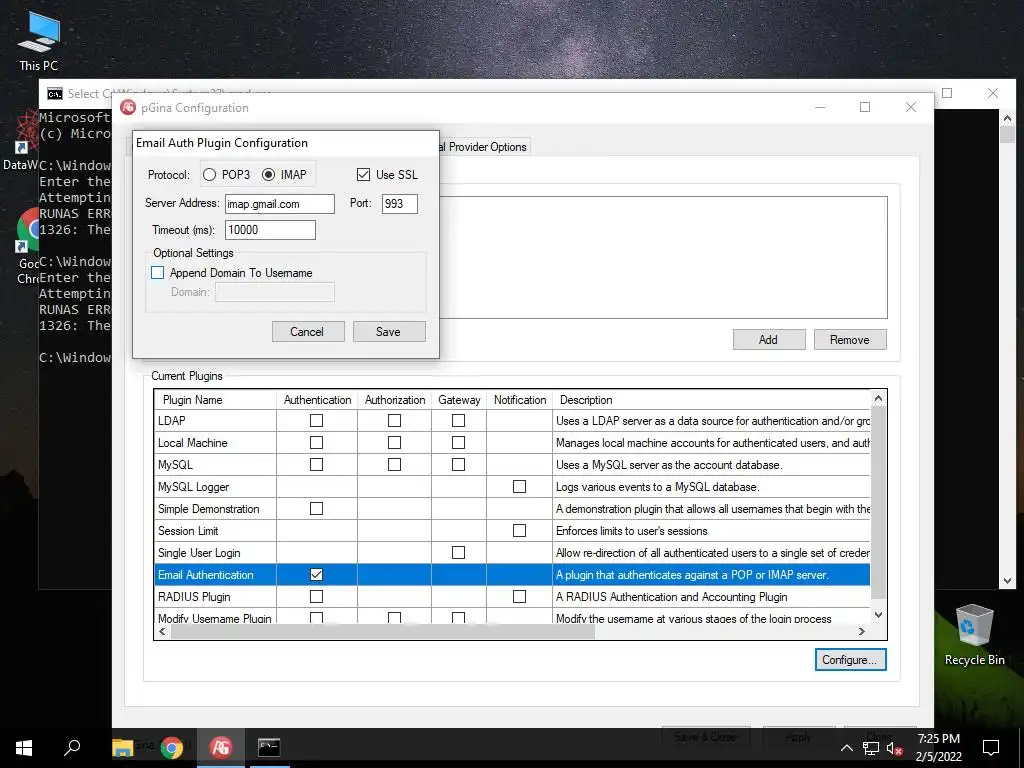The height and width of the screenshot is (768, 1024).
Task: Click the Description column header
Action: click(x=711, y=400)
